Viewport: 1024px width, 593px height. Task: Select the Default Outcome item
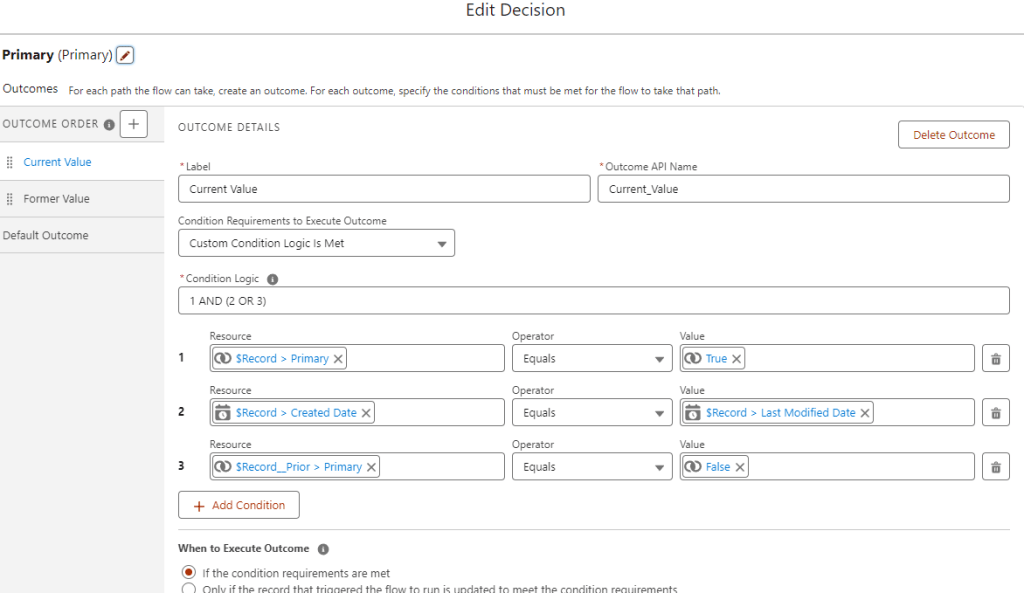point(46,236)
